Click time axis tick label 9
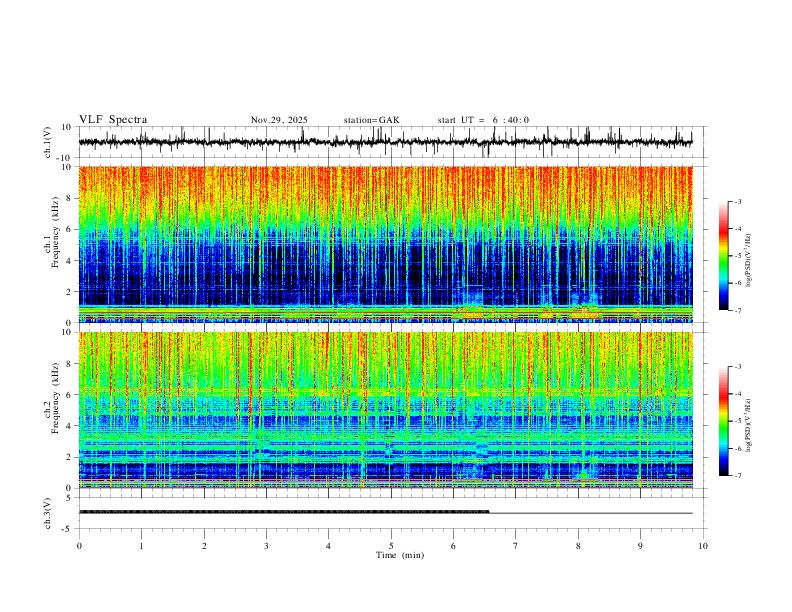The height and width of the screenshot is (612, 792). pos(640,546)
